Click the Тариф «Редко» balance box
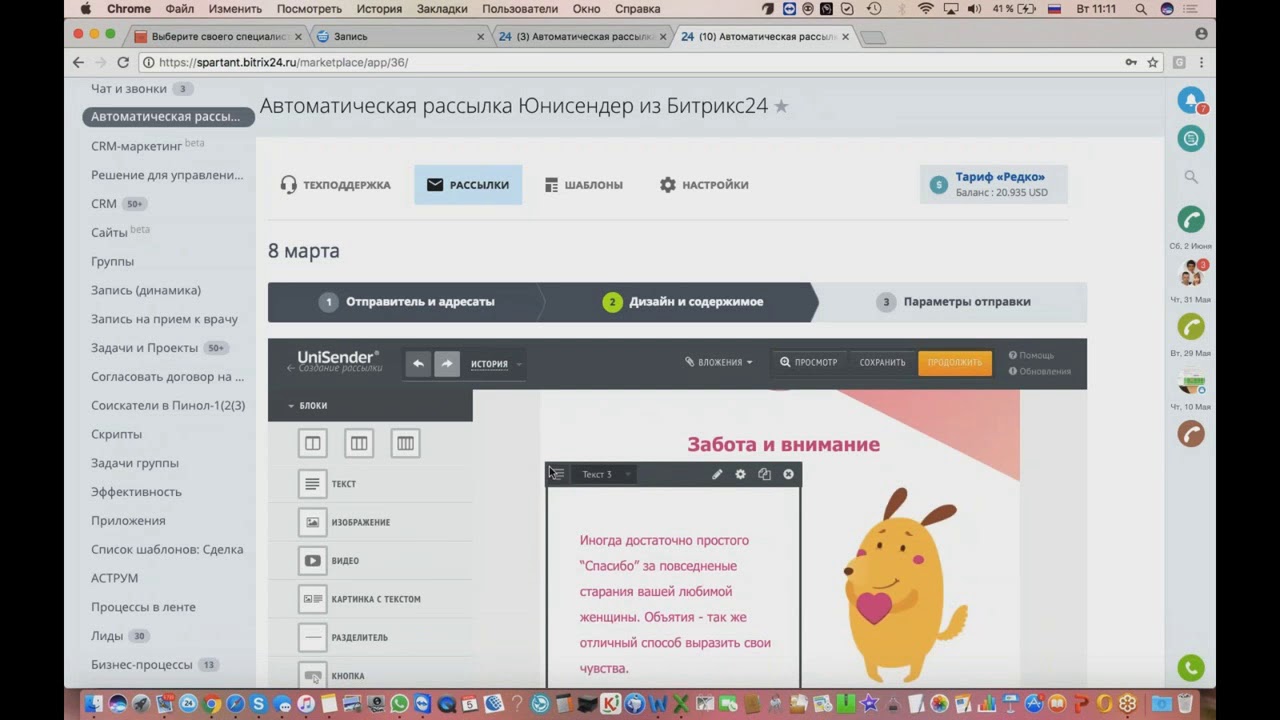 pos(994,184)
